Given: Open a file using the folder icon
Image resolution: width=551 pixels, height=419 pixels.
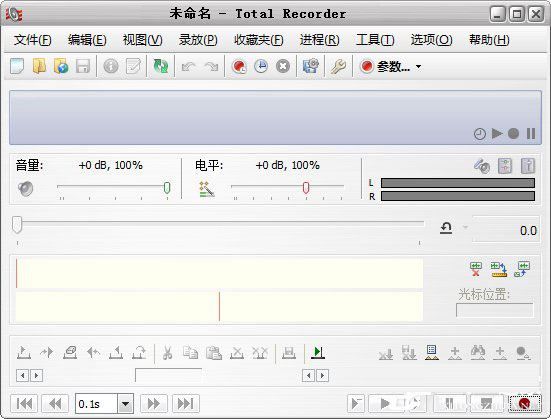Looking at the screenshot, I should click(39, 66).
